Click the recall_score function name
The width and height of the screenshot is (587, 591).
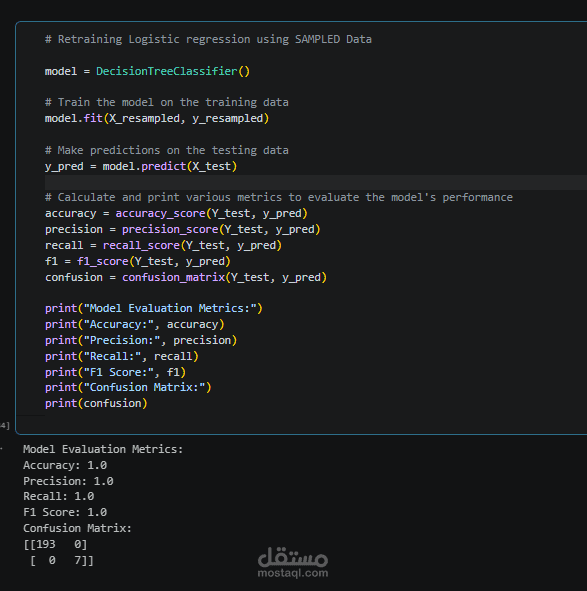point(141,245)
